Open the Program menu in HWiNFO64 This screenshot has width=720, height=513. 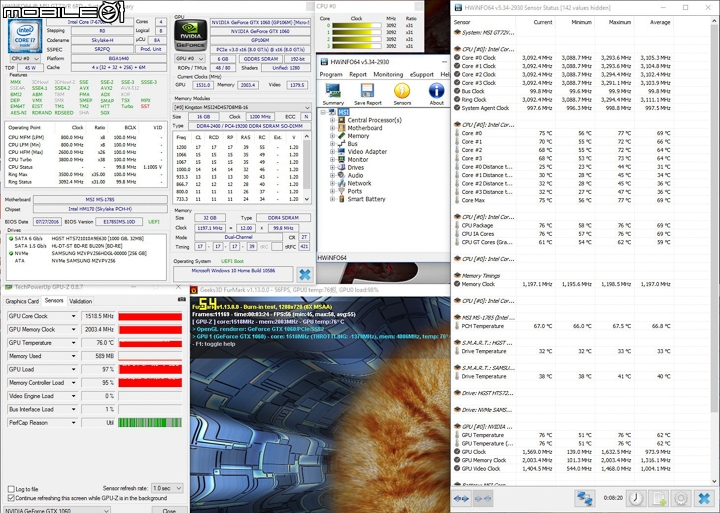click(x=331, y=74)
